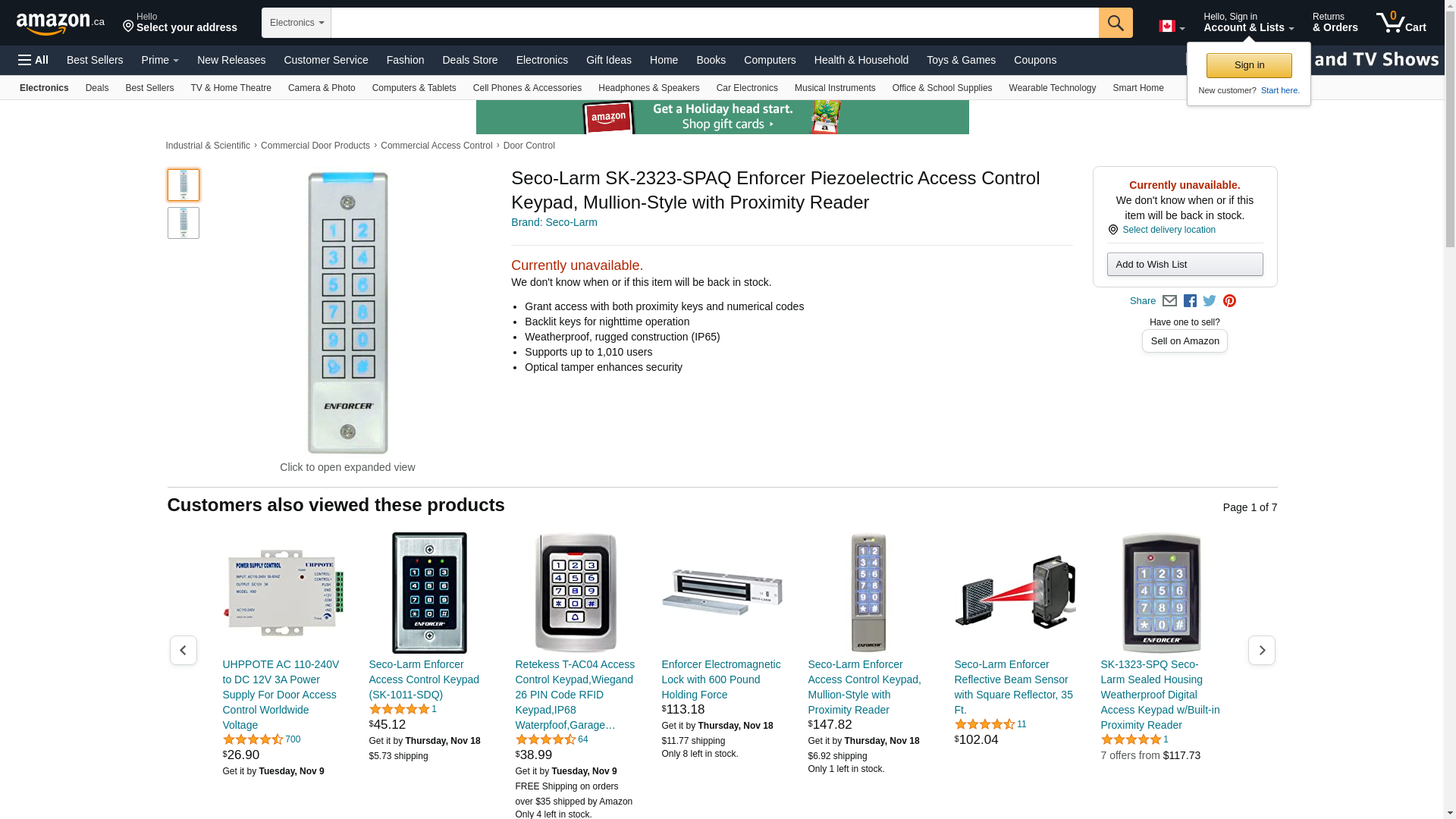Show previous page of viewed products

click(x=183, y=650)
